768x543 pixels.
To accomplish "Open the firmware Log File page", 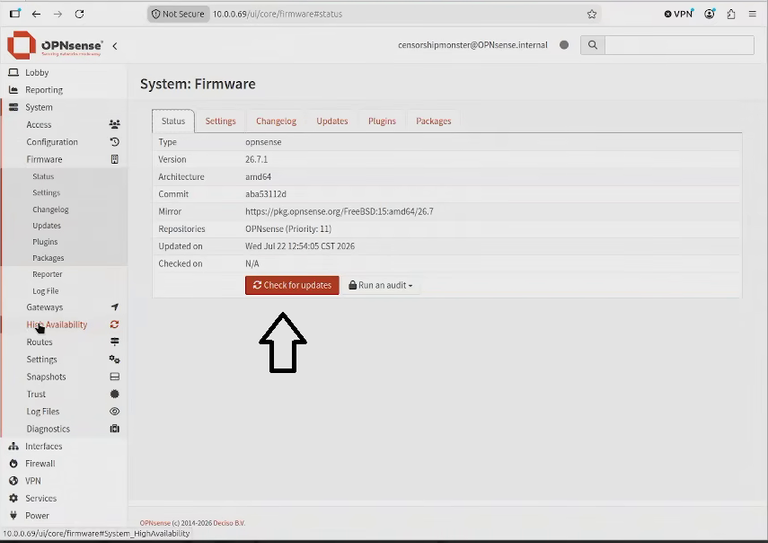I will click(46, 291).
